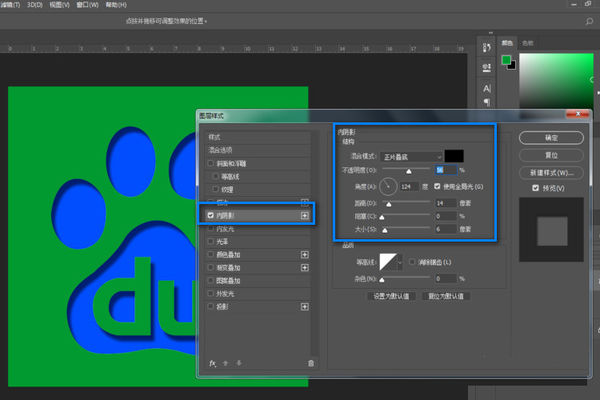Enable the 内发光 checkbox
The image size is (600, 400).
210,229
